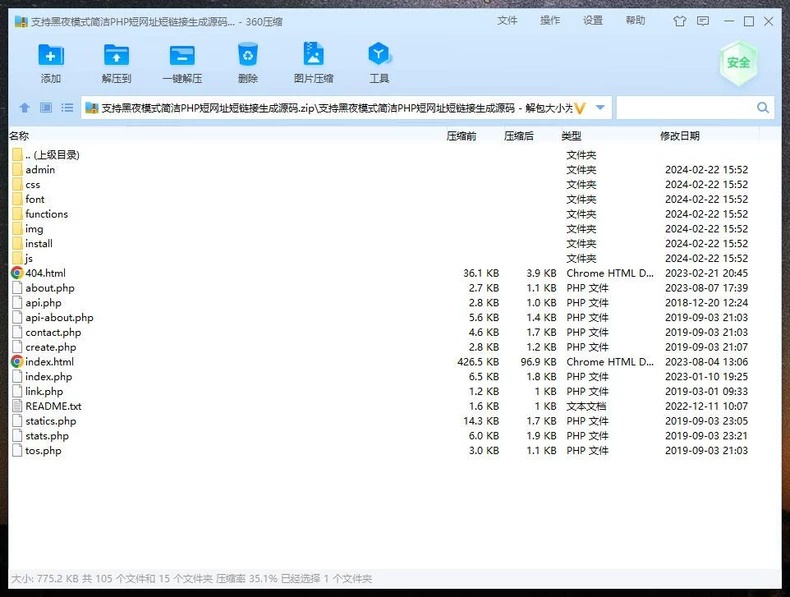Click inside the search input field
790x597 pixels.
click(685, 108)
